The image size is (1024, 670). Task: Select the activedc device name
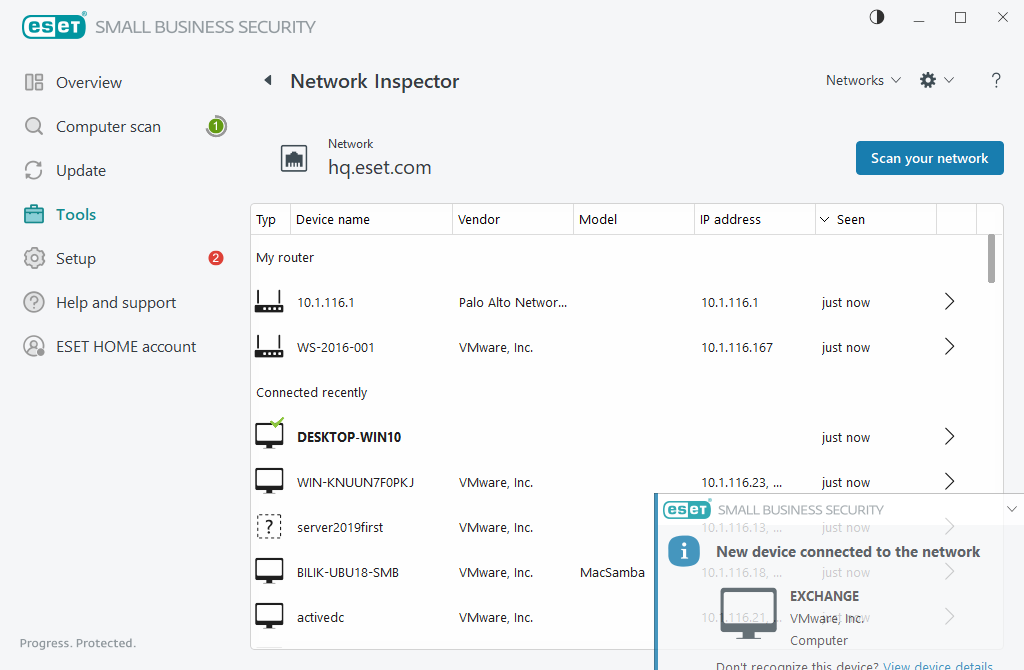(320, 618)
